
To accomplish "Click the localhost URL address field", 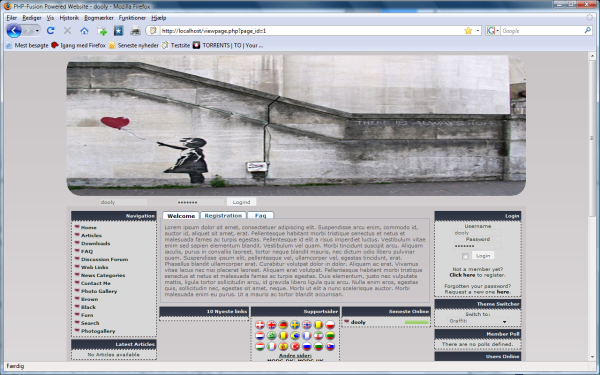I will tap(311, 31).
